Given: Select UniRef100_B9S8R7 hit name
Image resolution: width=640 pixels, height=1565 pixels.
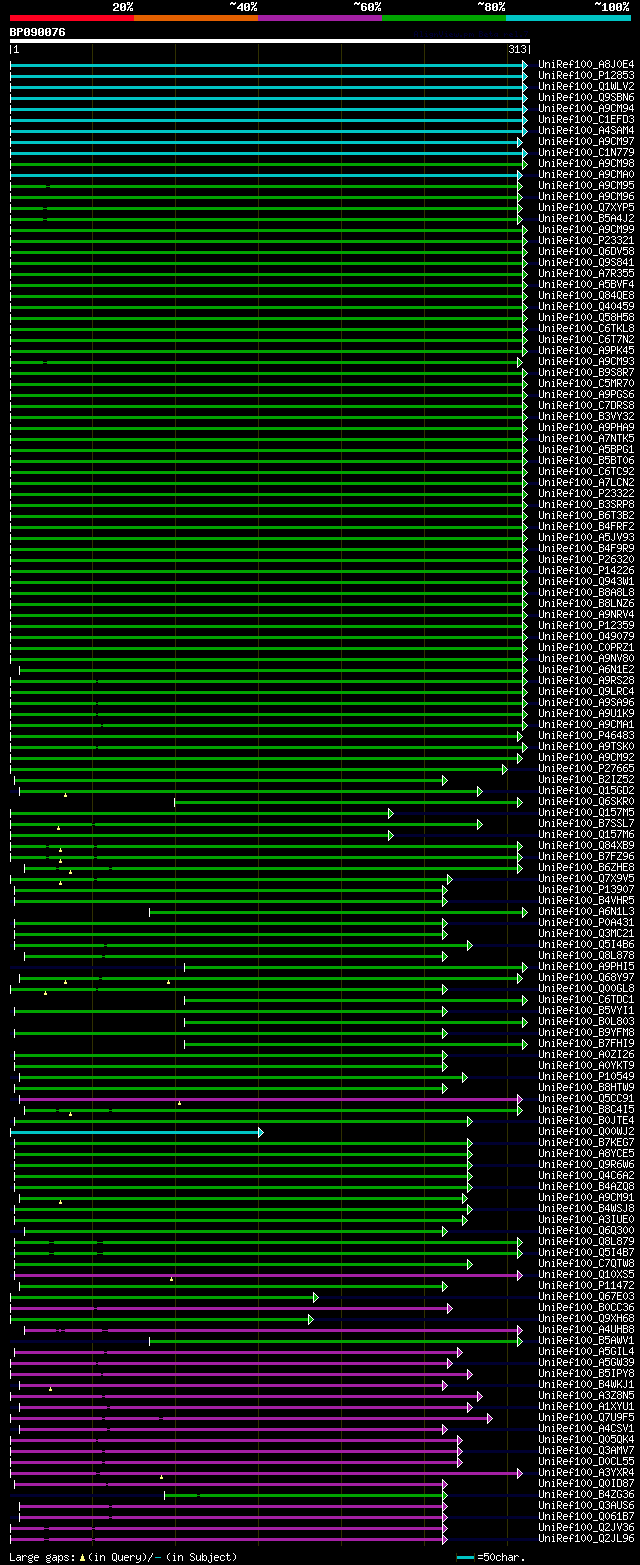Looking at the screenshot, I should pos(586,373).
